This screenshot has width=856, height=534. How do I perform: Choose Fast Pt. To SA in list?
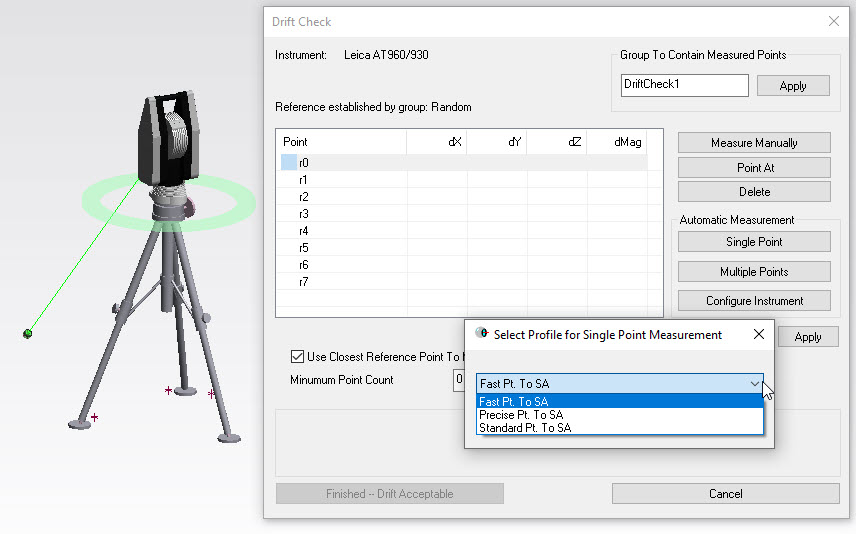pos(515,402)
